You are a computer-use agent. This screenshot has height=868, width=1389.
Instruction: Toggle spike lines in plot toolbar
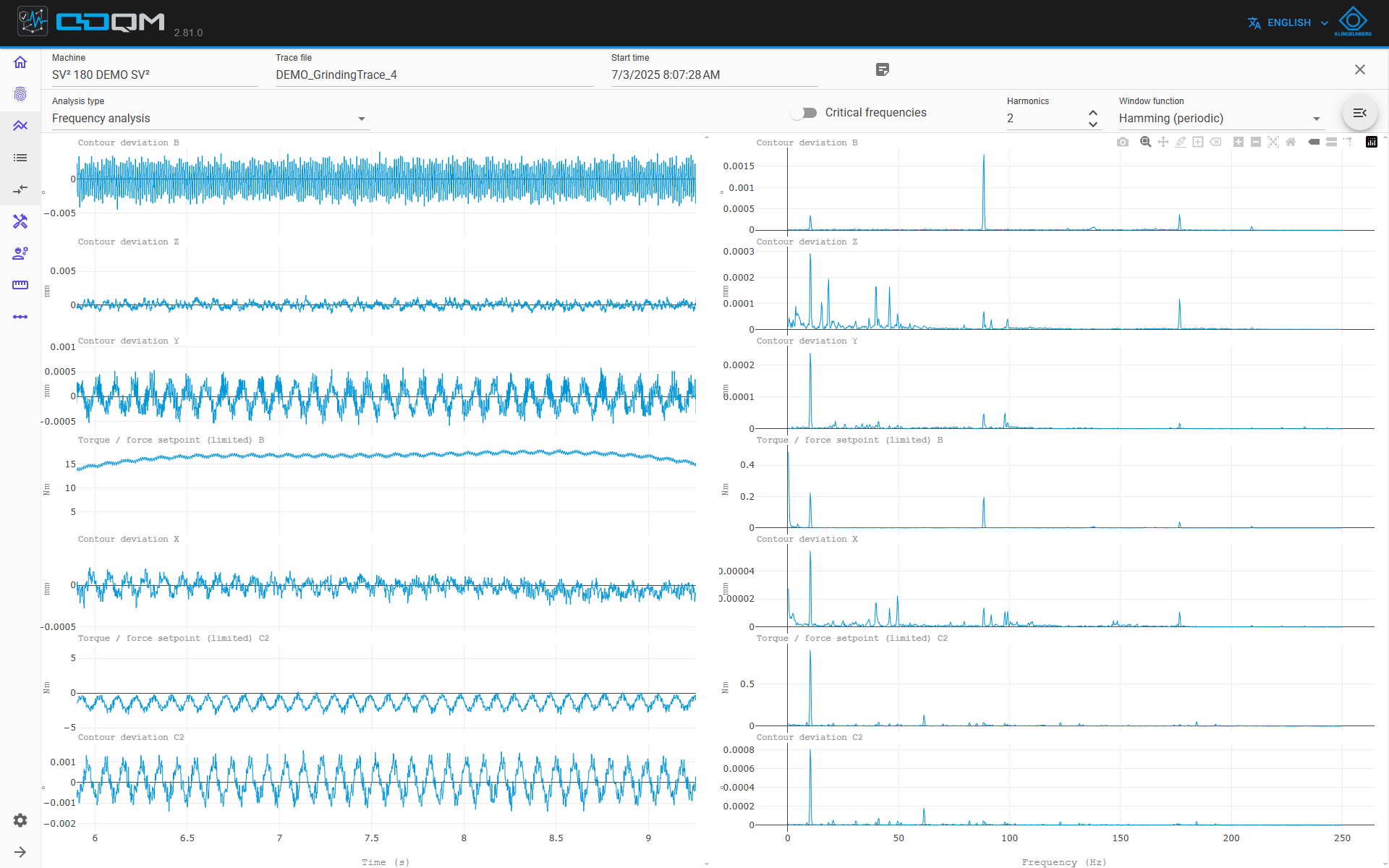(1348, 142)
